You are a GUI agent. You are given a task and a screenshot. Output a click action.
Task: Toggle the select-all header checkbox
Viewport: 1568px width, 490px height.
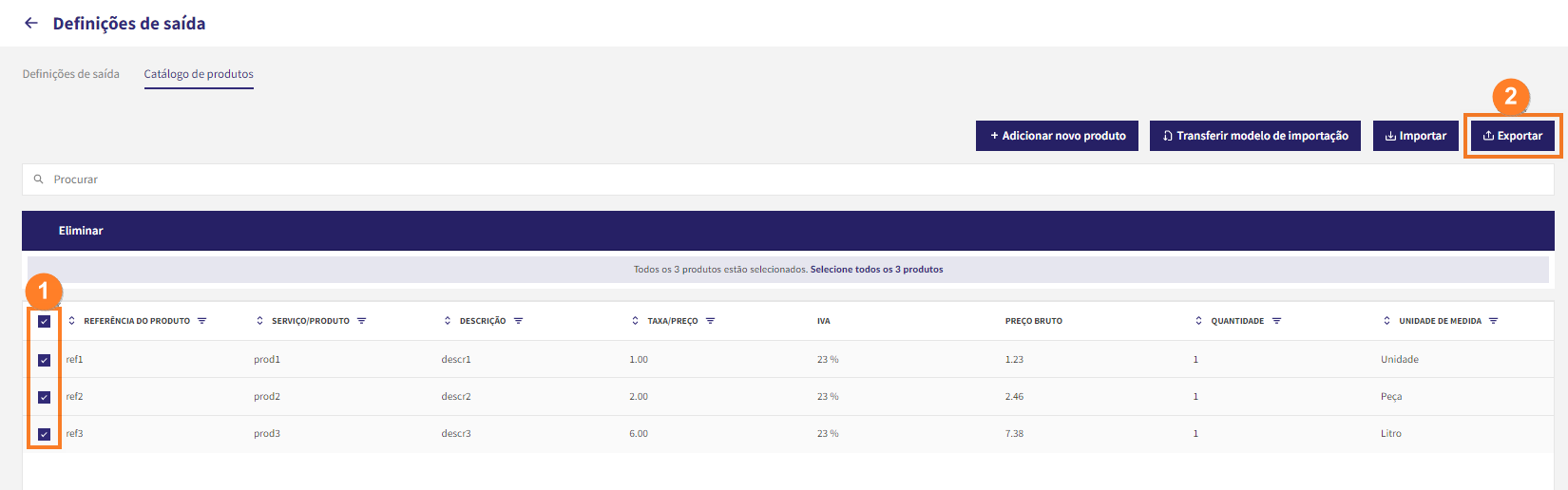(44, 321)
